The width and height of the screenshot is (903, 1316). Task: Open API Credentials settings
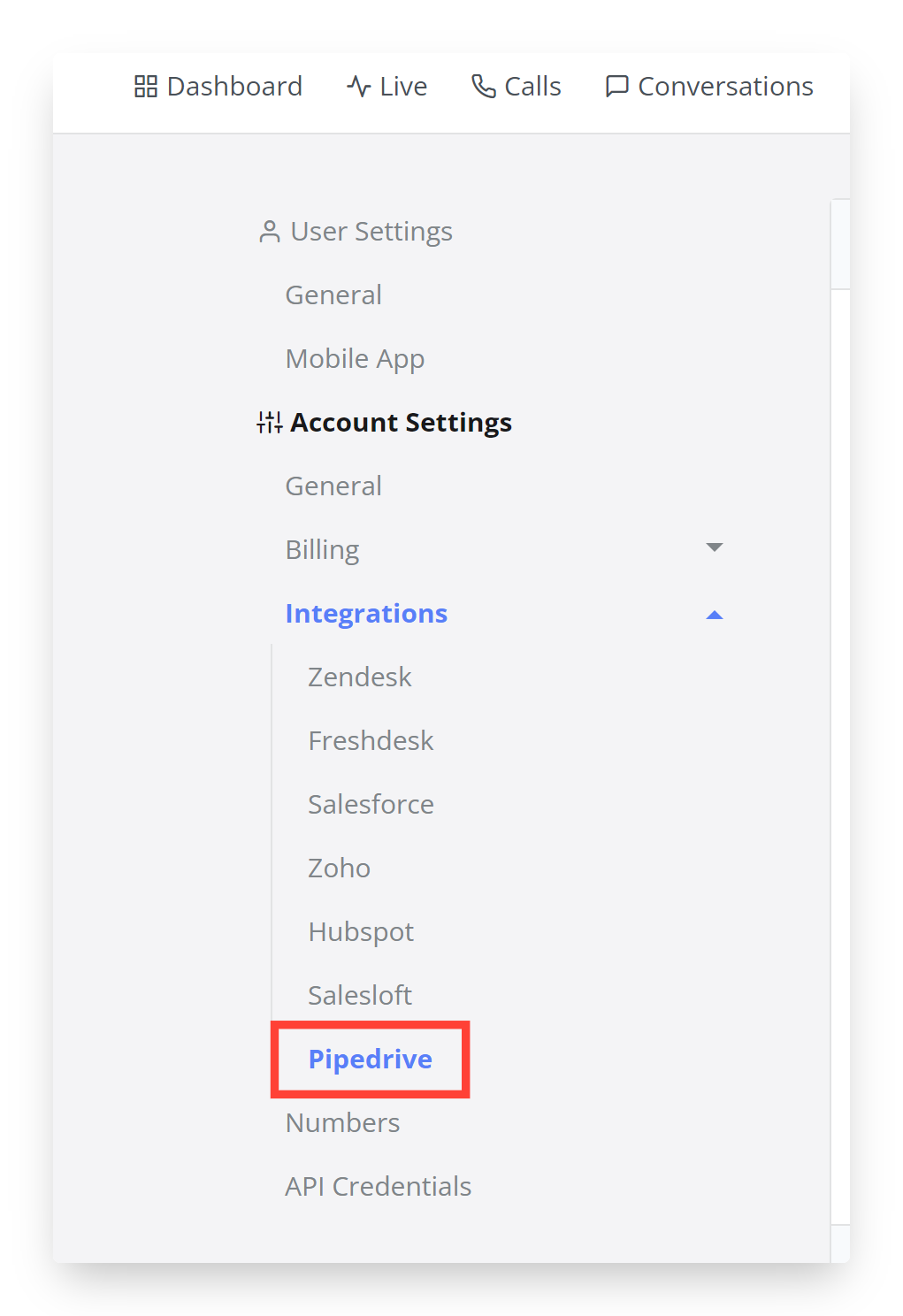pyautogui.click(x=378, y=1186)
